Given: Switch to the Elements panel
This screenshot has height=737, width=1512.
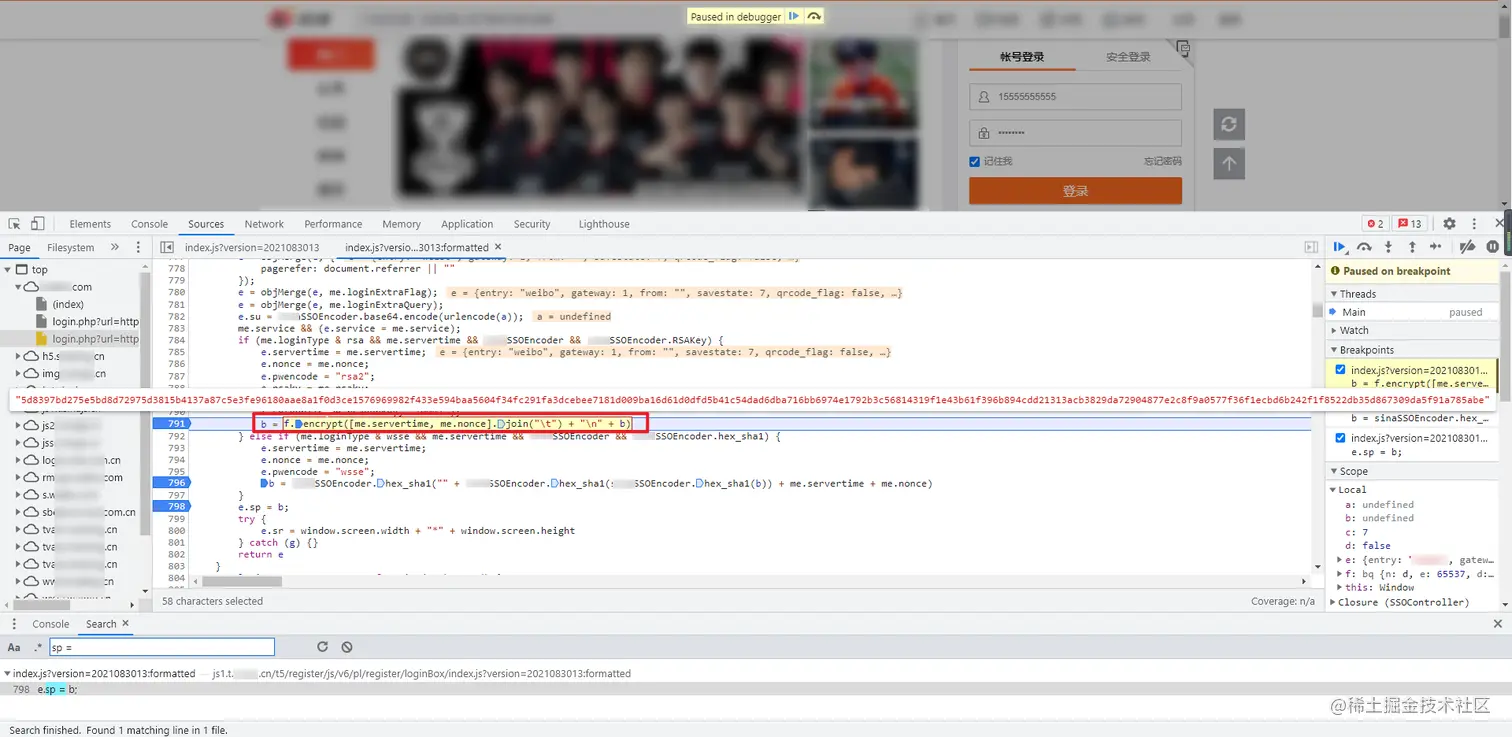Looking at the screenshot, I should [x=90, y=224].
